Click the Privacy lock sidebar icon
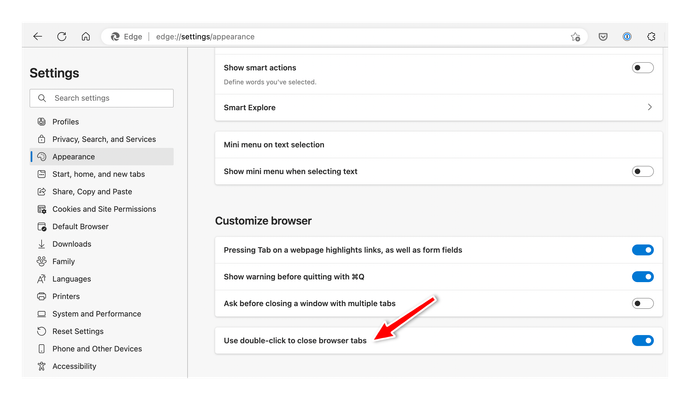690x400 pixels. click(41, 139)
